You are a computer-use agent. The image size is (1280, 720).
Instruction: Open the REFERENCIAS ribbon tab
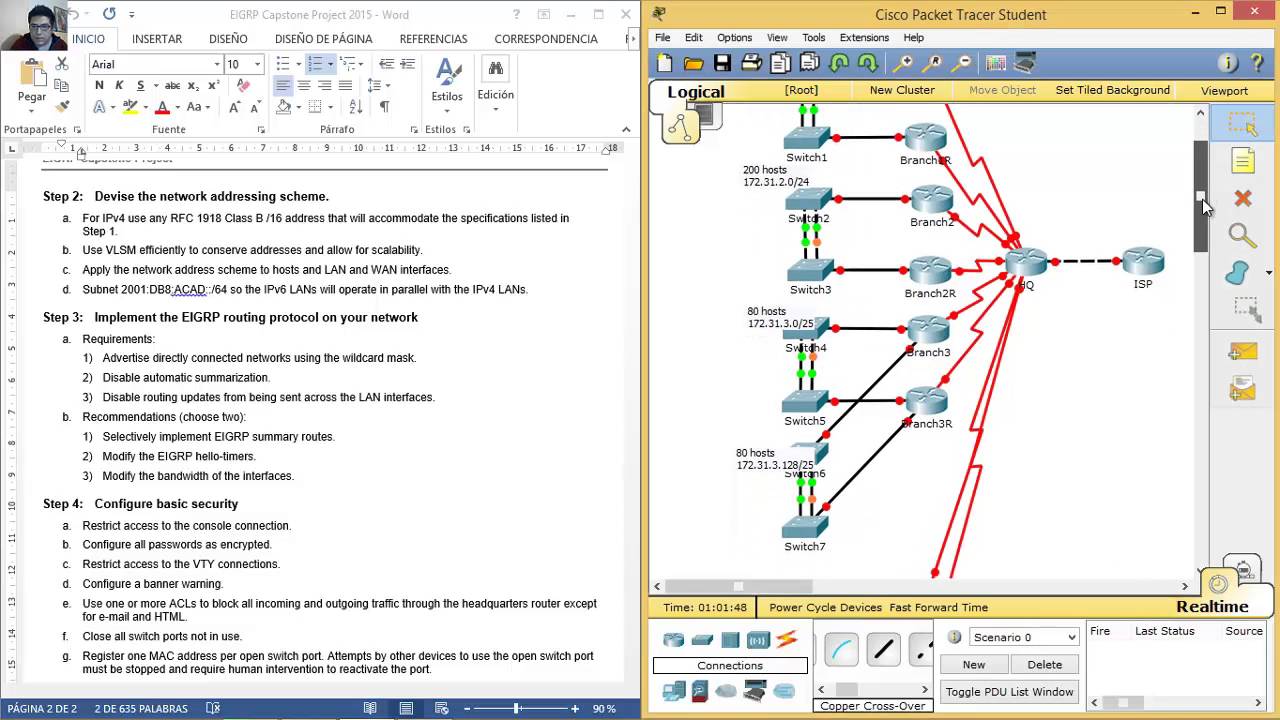pos(433,39)
